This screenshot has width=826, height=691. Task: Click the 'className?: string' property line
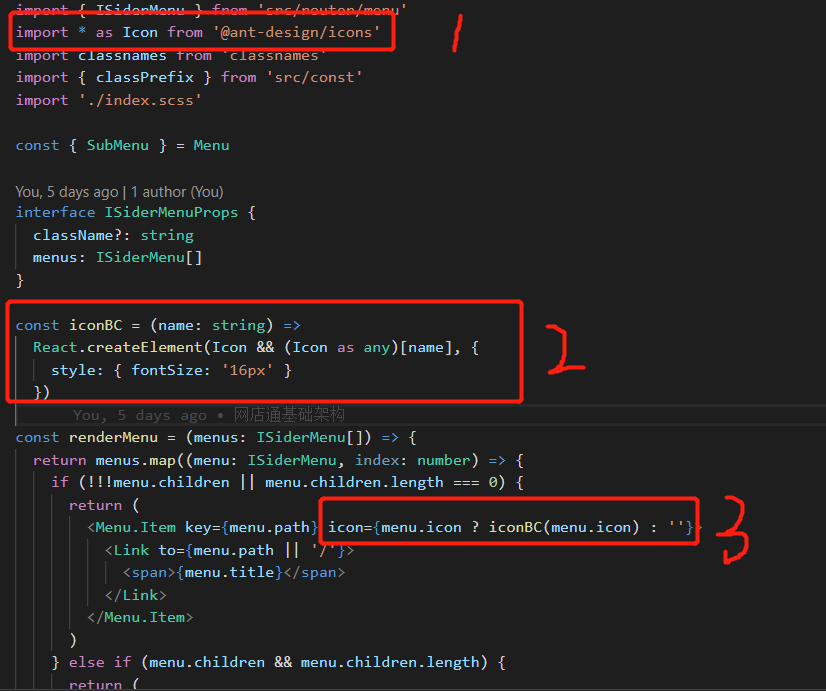click(x=113, y=235)
